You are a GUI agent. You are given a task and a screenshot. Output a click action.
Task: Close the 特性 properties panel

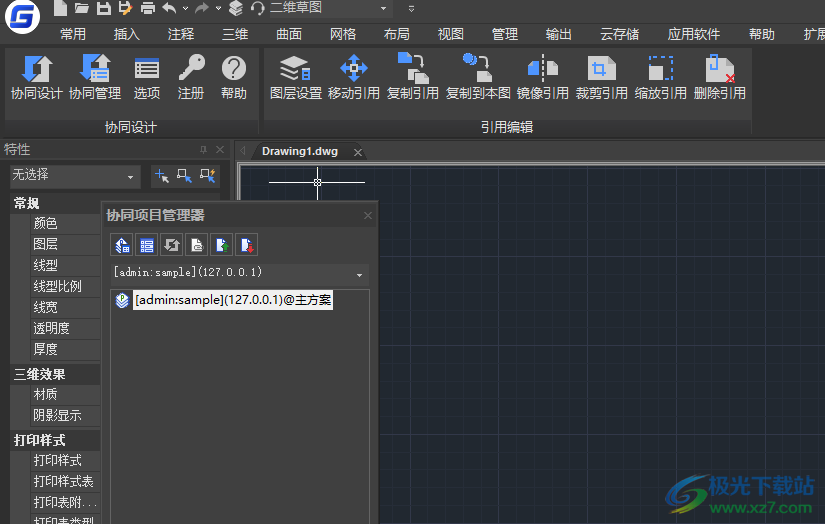coord(220,150)
